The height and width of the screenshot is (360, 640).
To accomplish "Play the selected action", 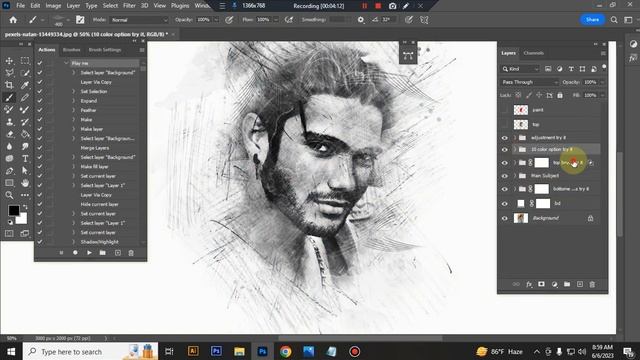I will point(89,253).
